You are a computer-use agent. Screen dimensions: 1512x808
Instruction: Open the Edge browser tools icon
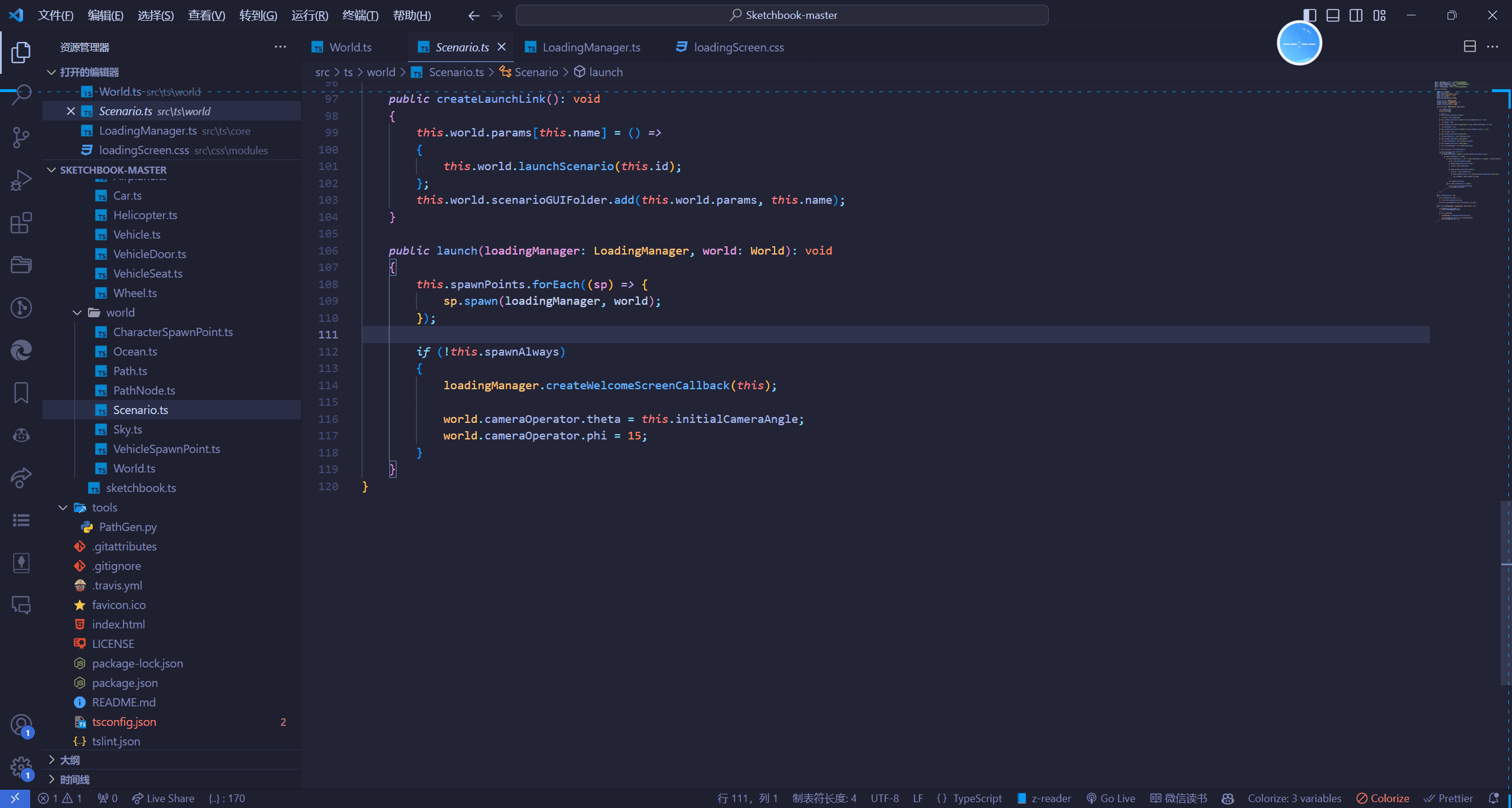21,350
